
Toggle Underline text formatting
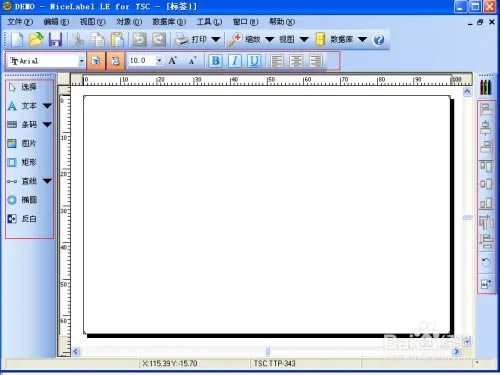pyautogui.click(x=254, y=61)
